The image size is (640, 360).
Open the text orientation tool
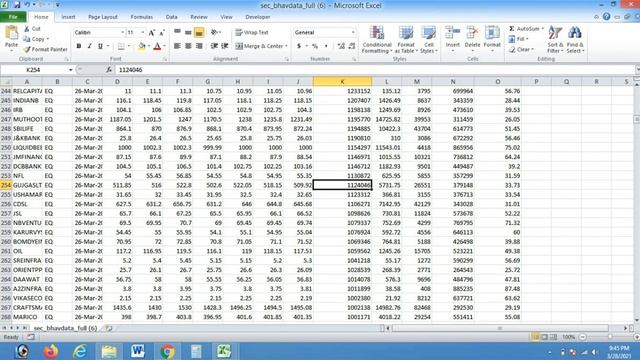click(215, 33)
